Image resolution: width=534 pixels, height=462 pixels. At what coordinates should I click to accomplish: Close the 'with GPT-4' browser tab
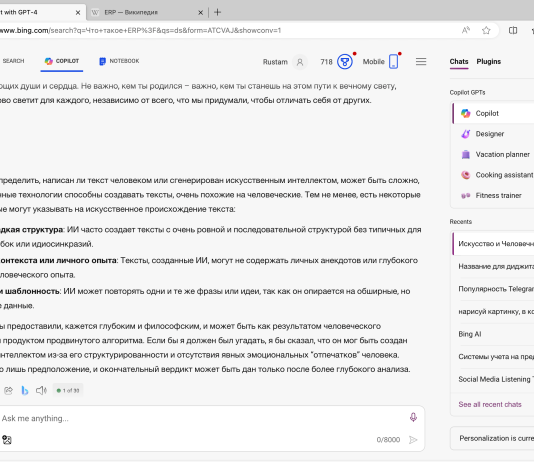point(78,13)
